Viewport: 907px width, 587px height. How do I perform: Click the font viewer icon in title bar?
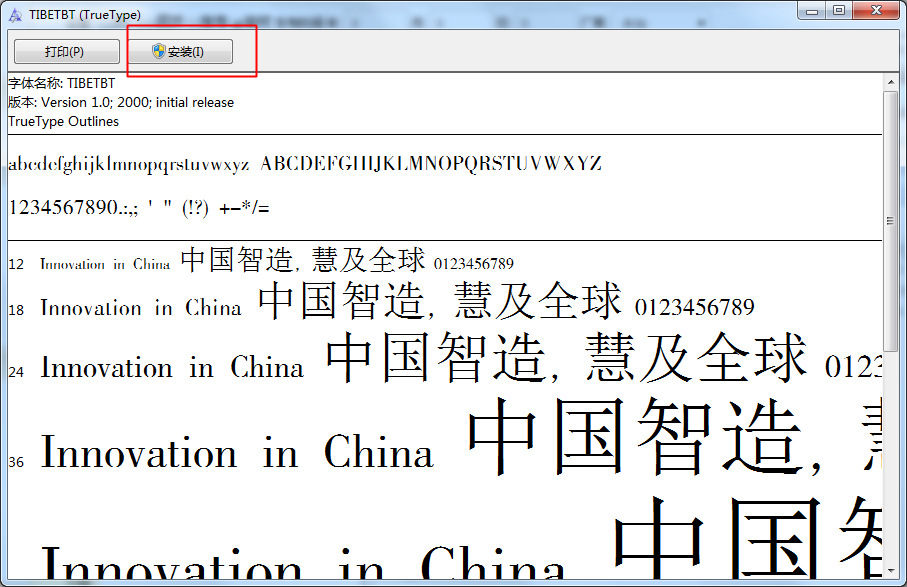point(16,15)
